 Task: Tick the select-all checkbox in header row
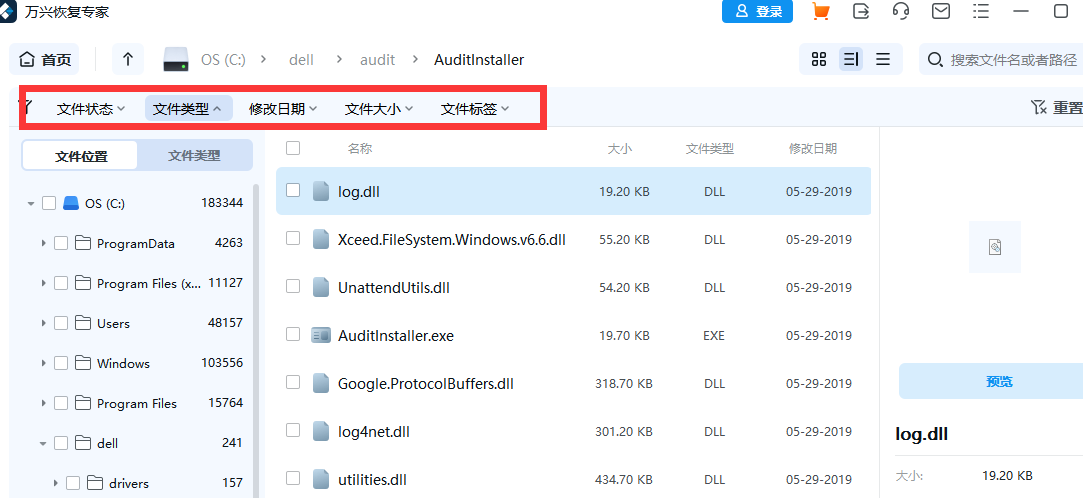click(x=293, y=148)
